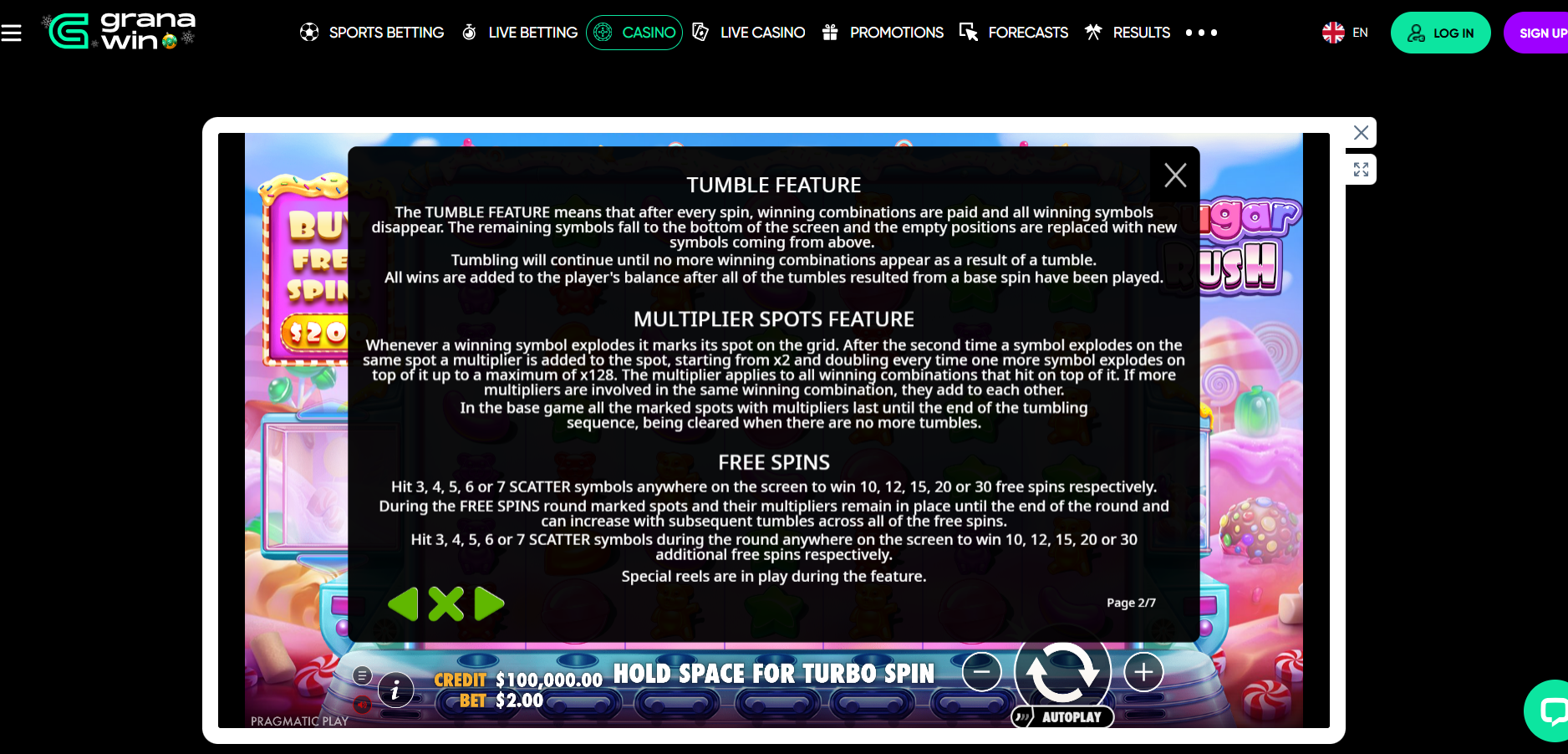Go to previous rules page arrow
The height and width of the screenshot is (754, 1568).
point(403,604)
